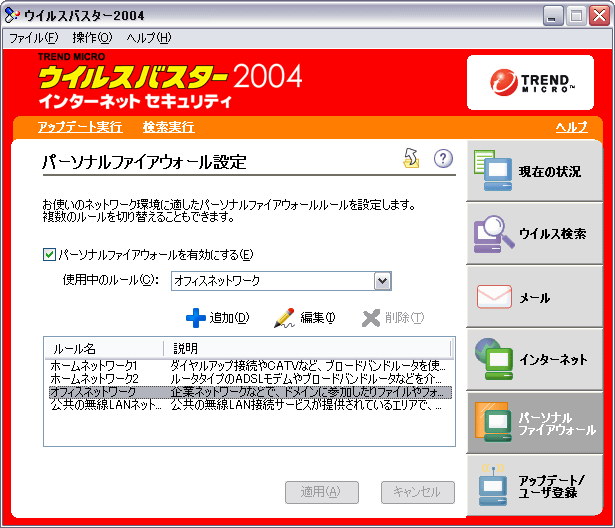
Task: Click the ルール名 column header
Action: [x=104, y=348]
